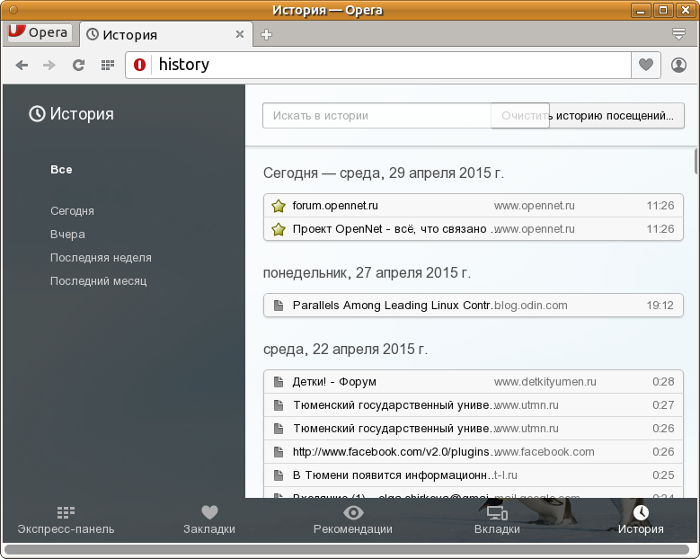Click page icon beside Parallels Among Leading
The image size is (700, 559).
[x=279, y=305]
